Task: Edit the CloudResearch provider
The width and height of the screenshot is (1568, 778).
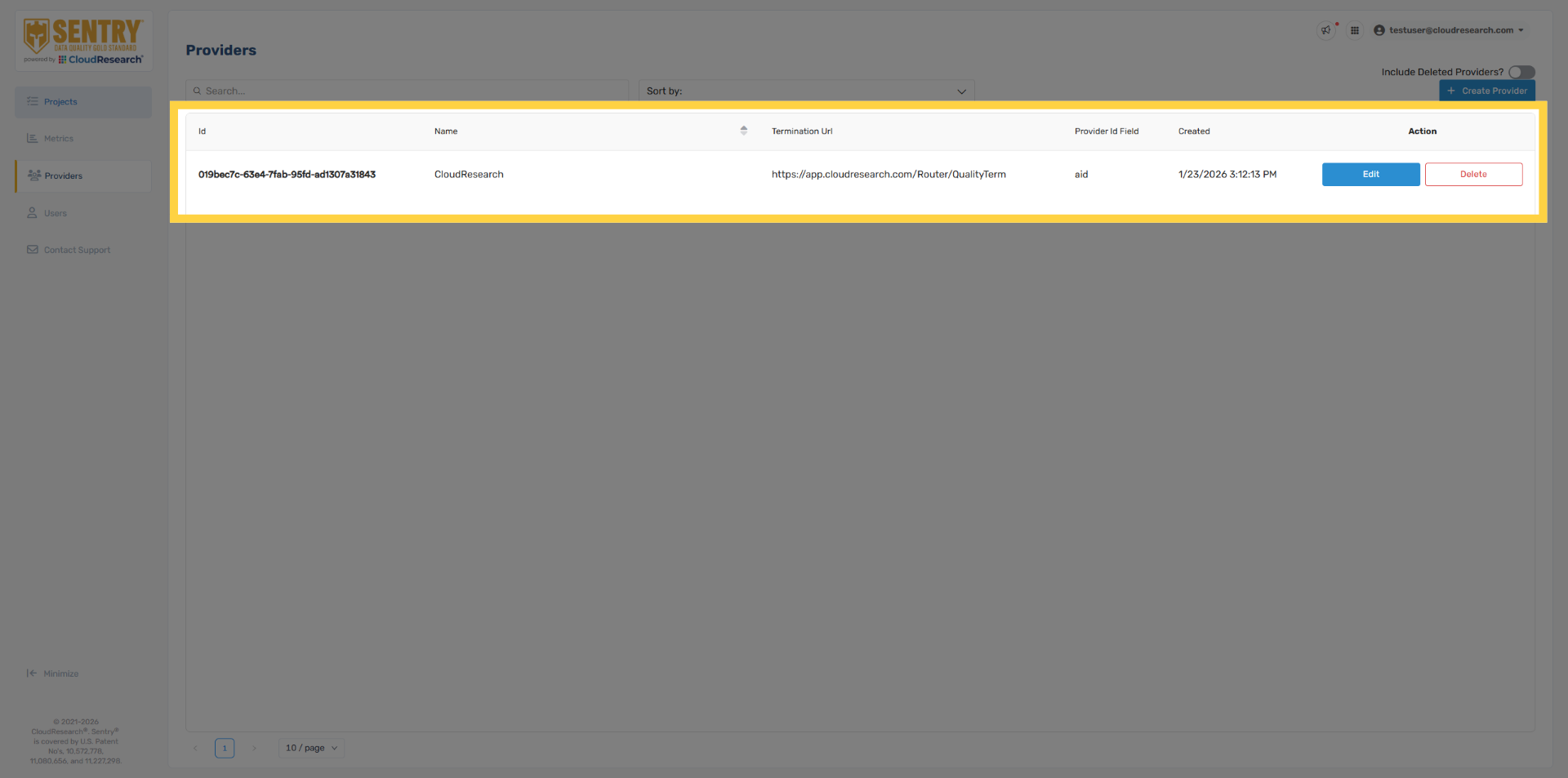Action: coord(1370,174)
